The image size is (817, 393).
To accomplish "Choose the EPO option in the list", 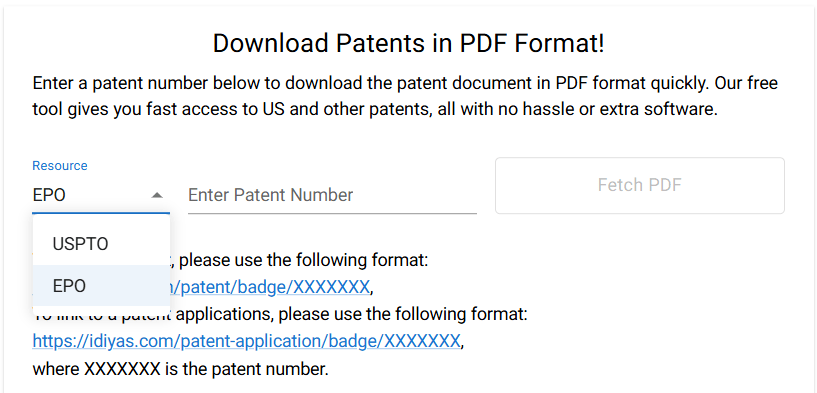I will pos(101,286).
